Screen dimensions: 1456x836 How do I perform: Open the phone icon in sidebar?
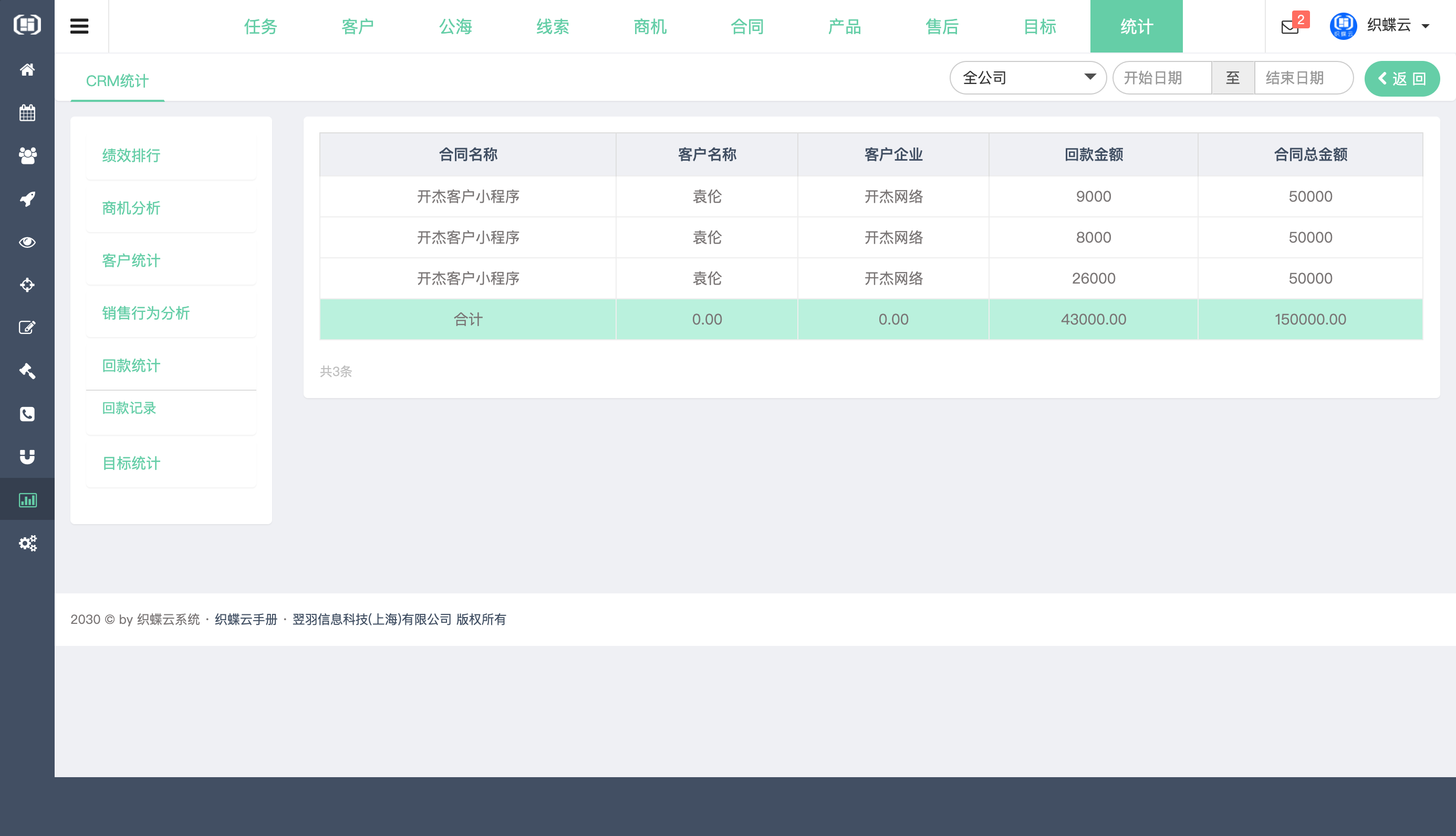coord(27,414)
